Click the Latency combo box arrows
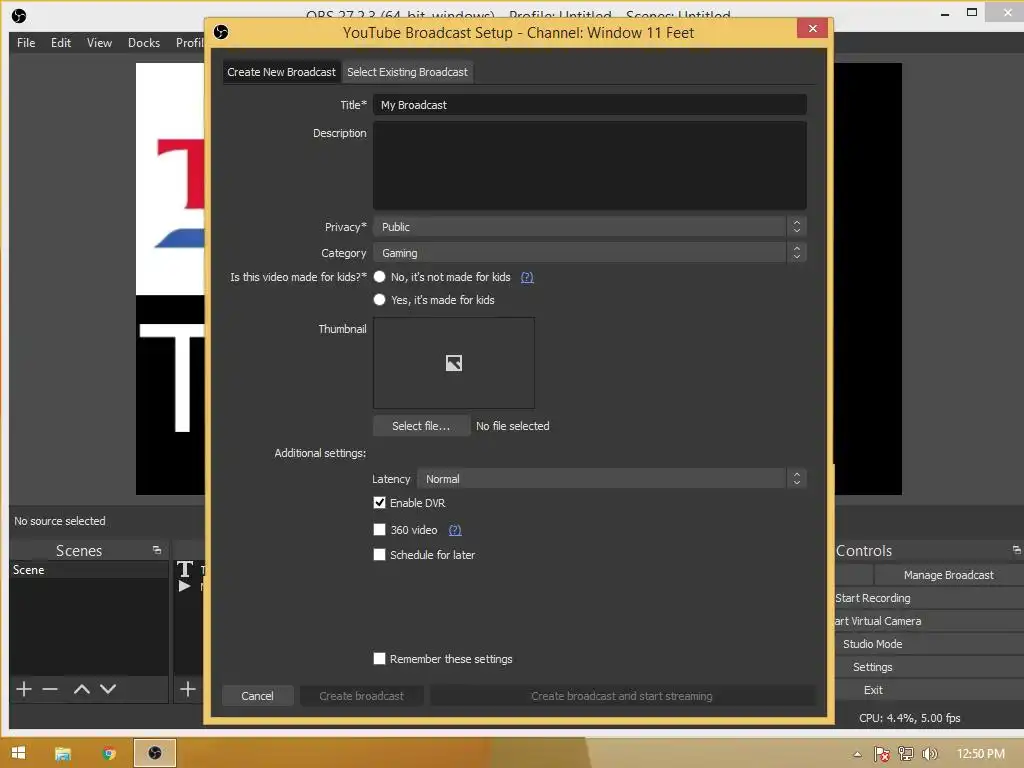 tap(797, 479)
